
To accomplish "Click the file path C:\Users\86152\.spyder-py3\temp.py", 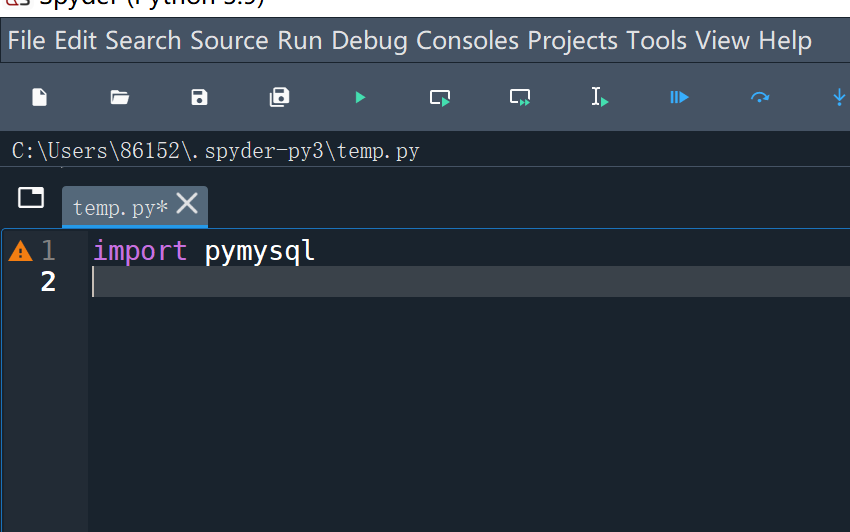I will [x=215, y=151].
